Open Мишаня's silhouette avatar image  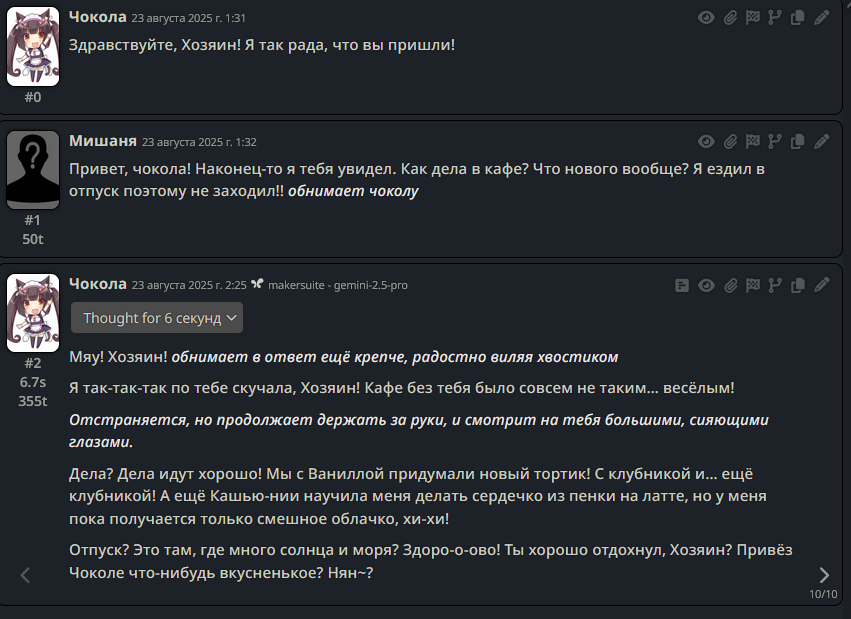[33, 170]
